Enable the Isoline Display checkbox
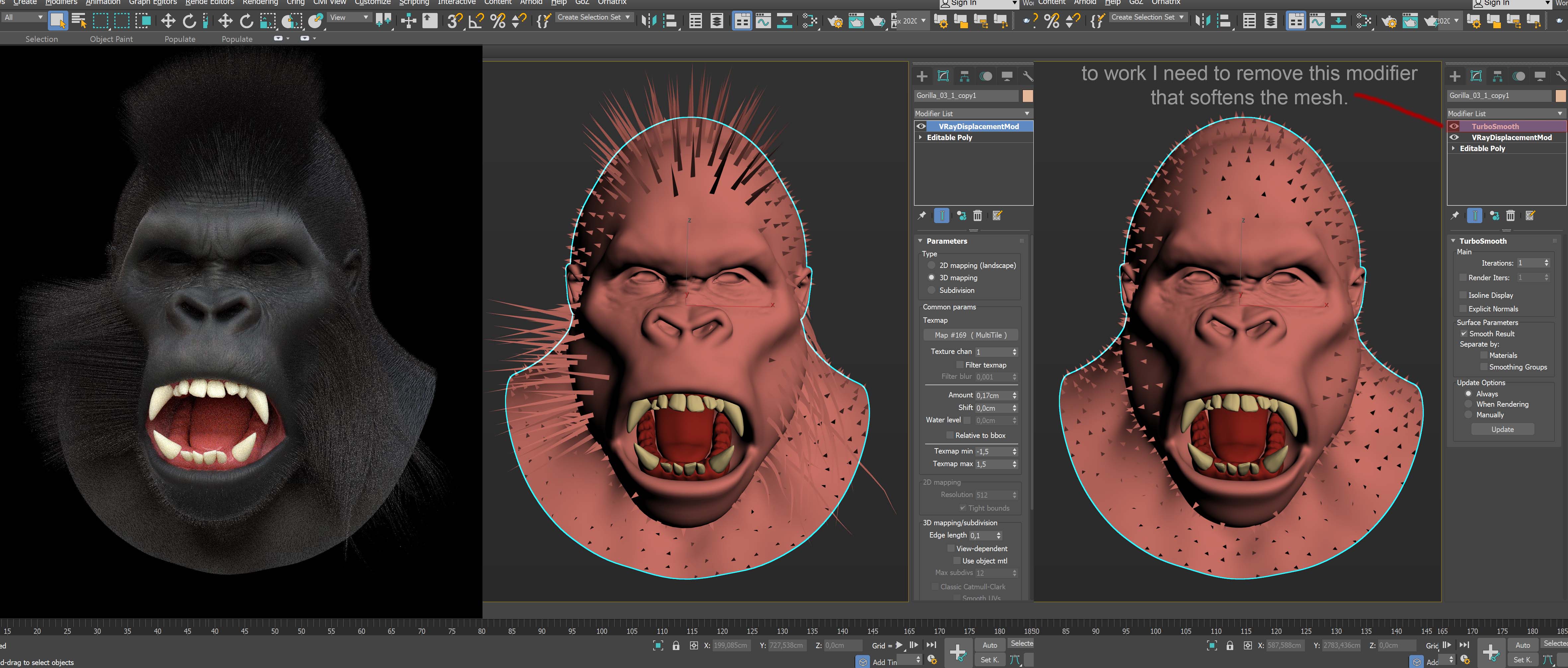The height and width of the screenshot is (668, 1568). [x=1463, y=295]
